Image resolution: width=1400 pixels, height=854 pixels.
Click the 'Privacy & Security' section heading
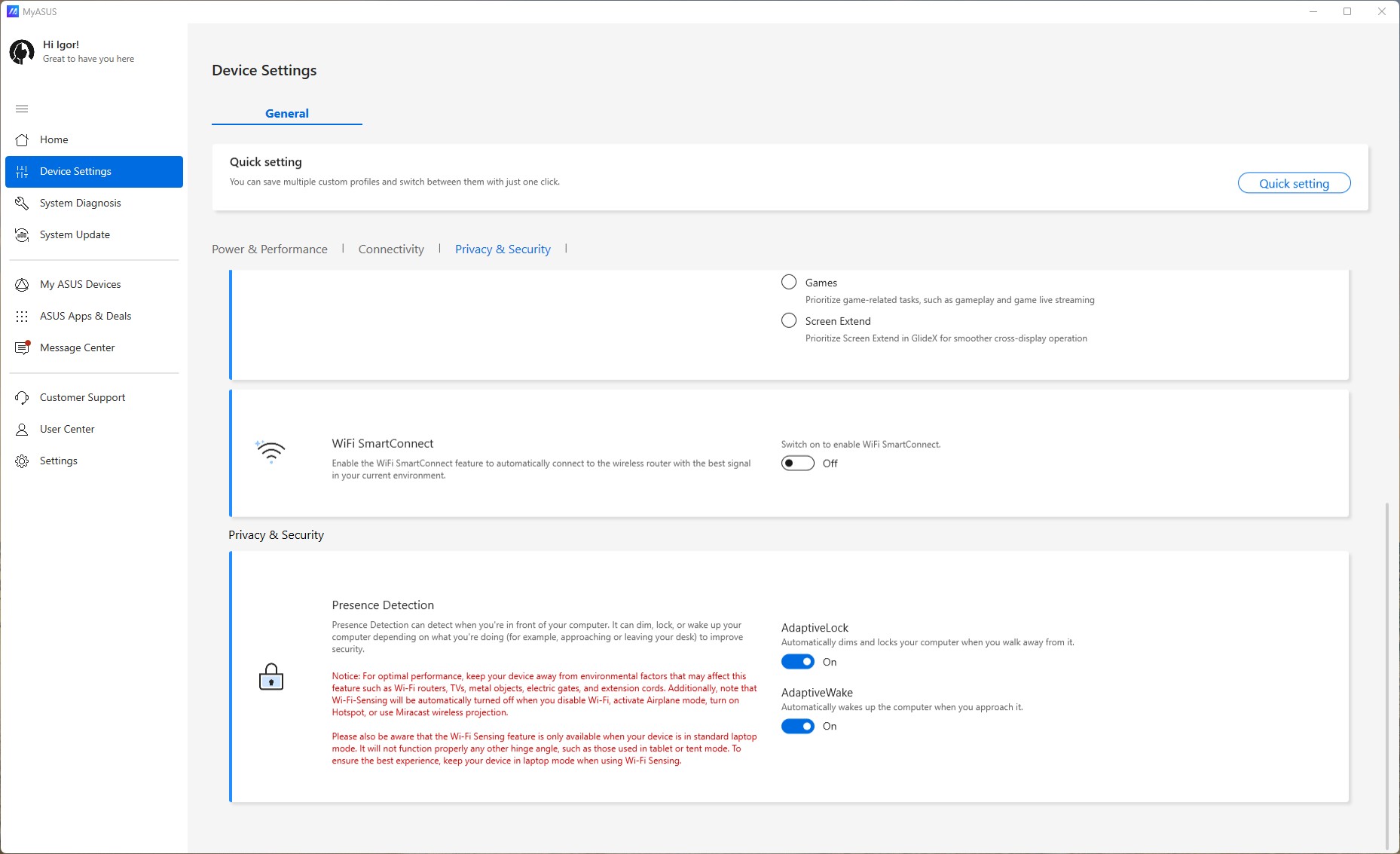tap(276, 535)
